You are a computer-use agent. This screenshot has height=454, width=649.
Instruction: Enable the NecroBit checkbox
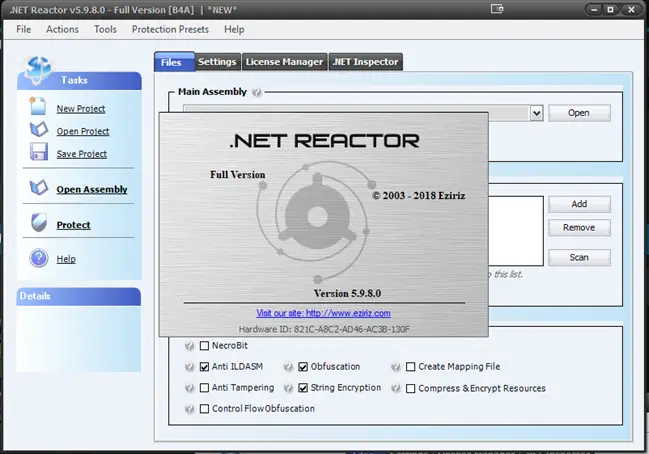(x=205, y=345)
